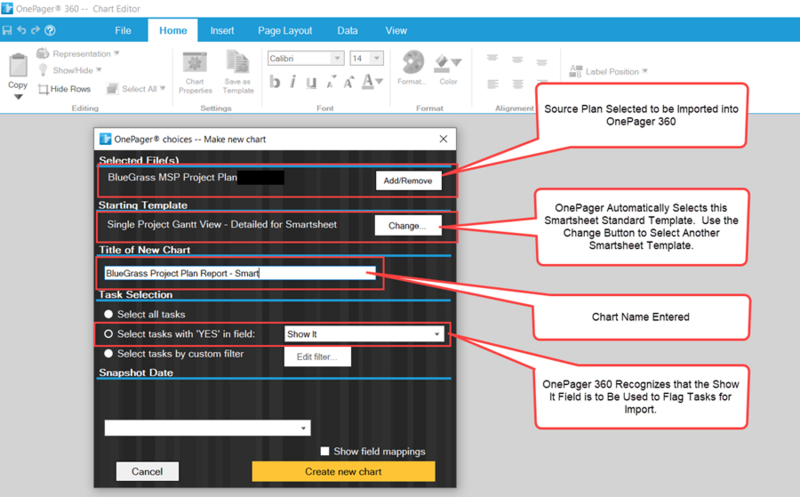Click the Copy dropdown arrow below Copy
Screen dimensions: 800x497
coord(18,96)
